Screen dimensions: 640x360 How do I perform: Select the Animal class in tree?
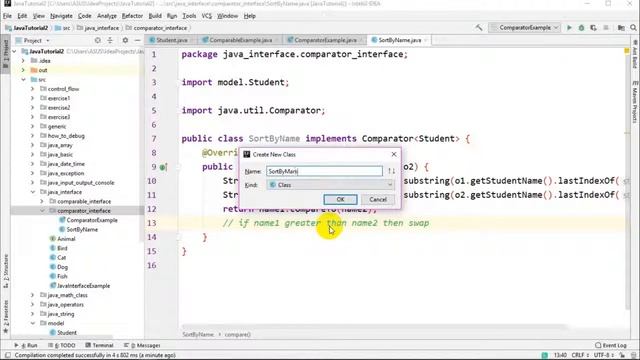tap(62, 239)
